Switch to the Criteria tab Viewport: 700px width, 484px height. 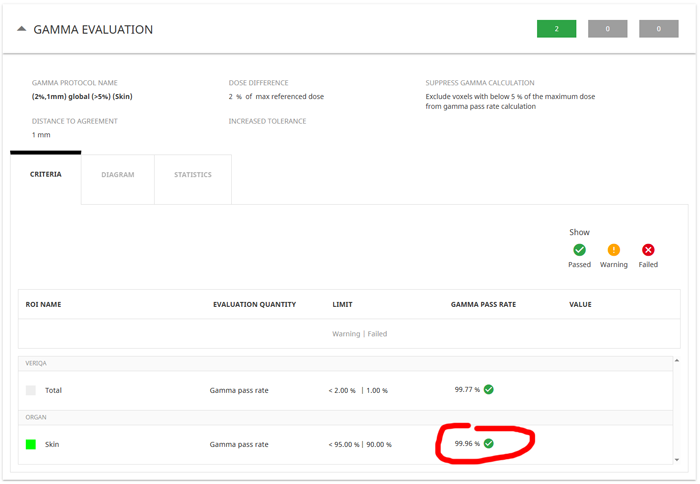coord(46,175)
